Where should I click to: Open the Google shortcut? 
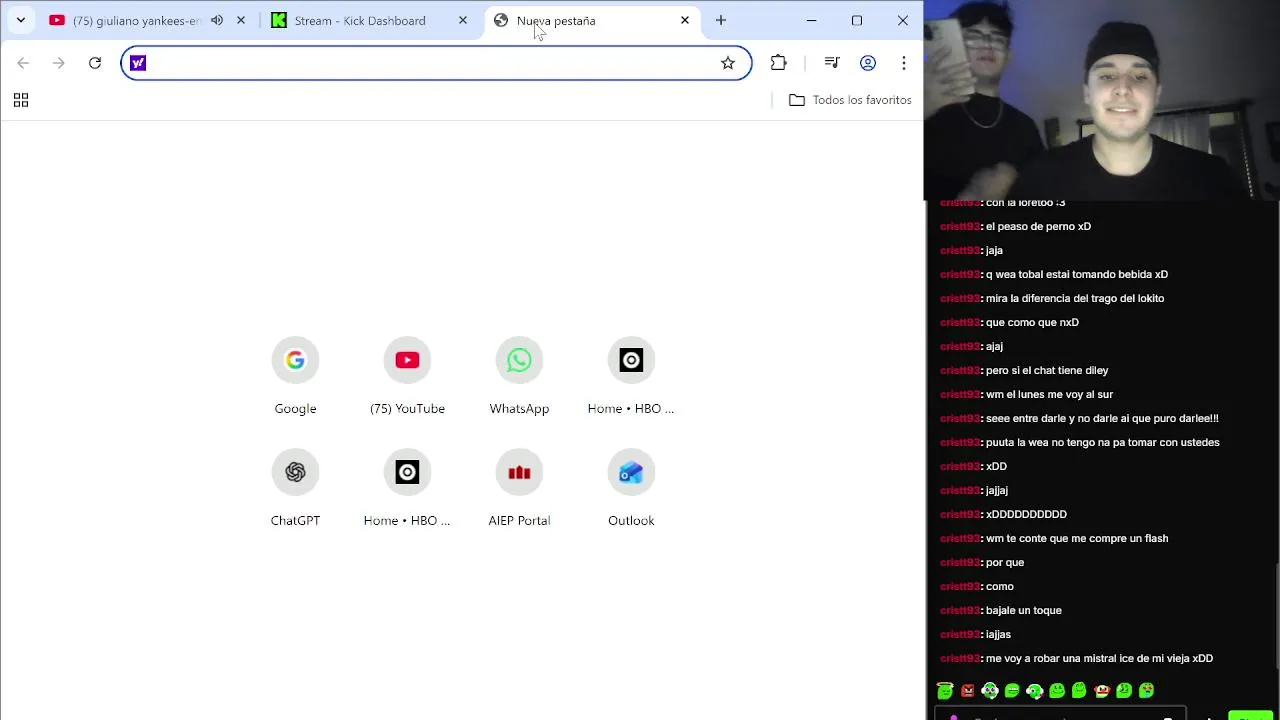tap(295, 377)
